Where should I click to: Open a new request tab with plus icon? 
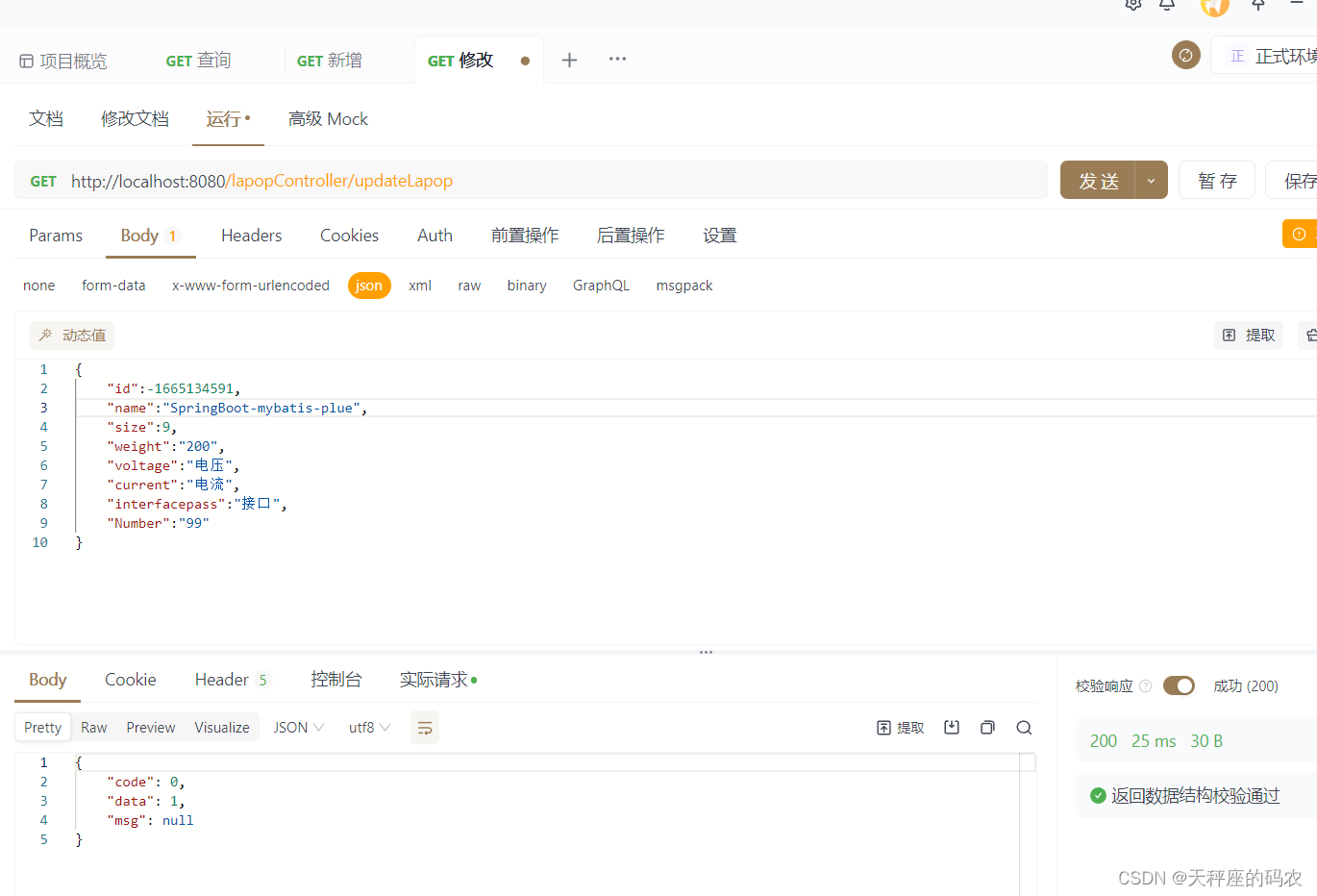[569, 60]
